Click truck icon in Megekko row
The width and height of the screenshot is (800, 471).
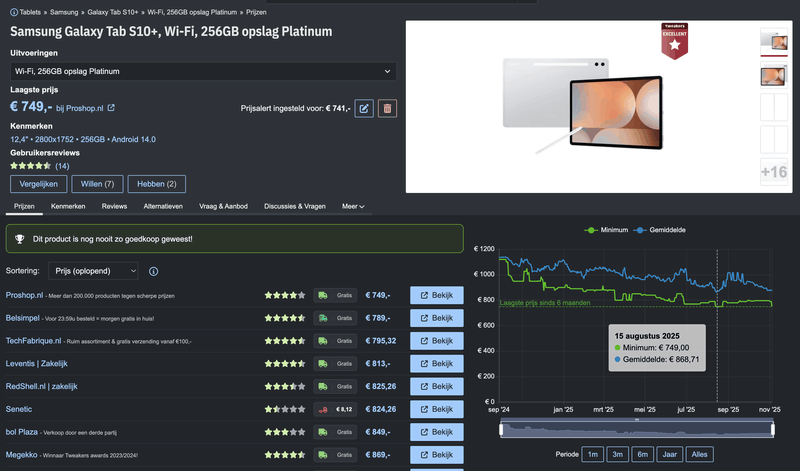323,455
